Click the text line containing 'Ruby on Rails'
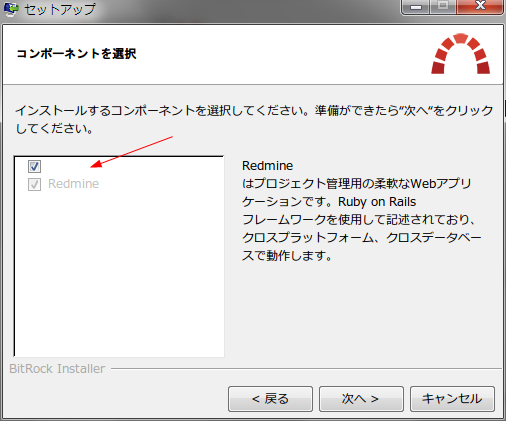Image resolution: width=506 pixels, height=421 pixels. [329, 202]
